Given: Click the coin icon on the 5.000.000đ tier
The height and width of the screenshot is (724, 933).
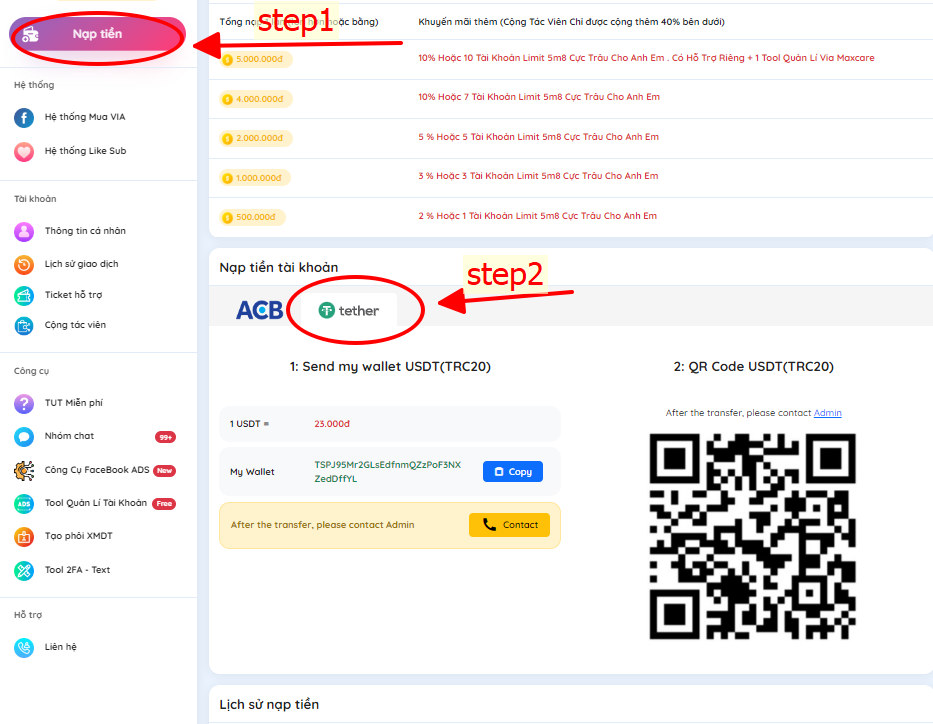Looking at the screenshot, I should (x=227, y=59).
